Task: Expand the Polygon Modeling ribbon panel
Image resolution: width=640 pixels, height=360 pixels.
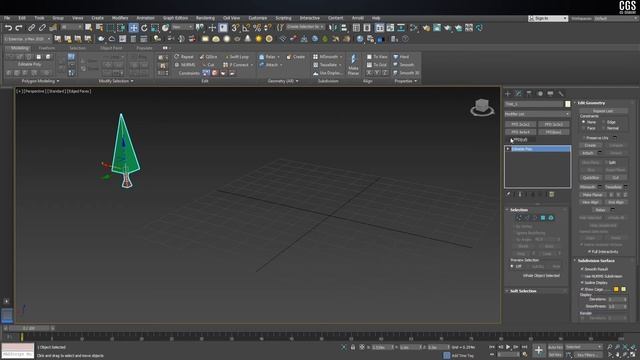Action: (x=40, y=81)
